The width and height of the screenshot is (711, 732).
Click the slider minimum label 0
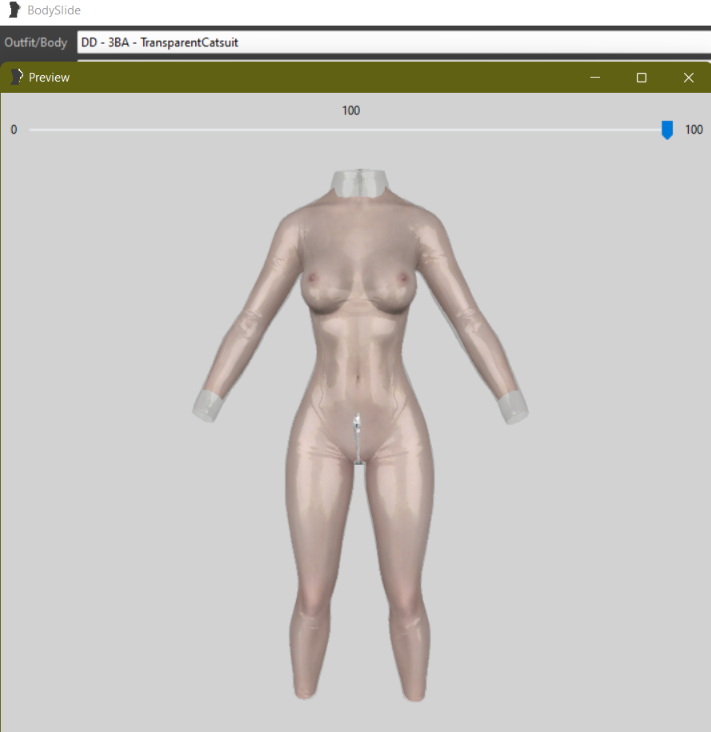pos(14,130)
